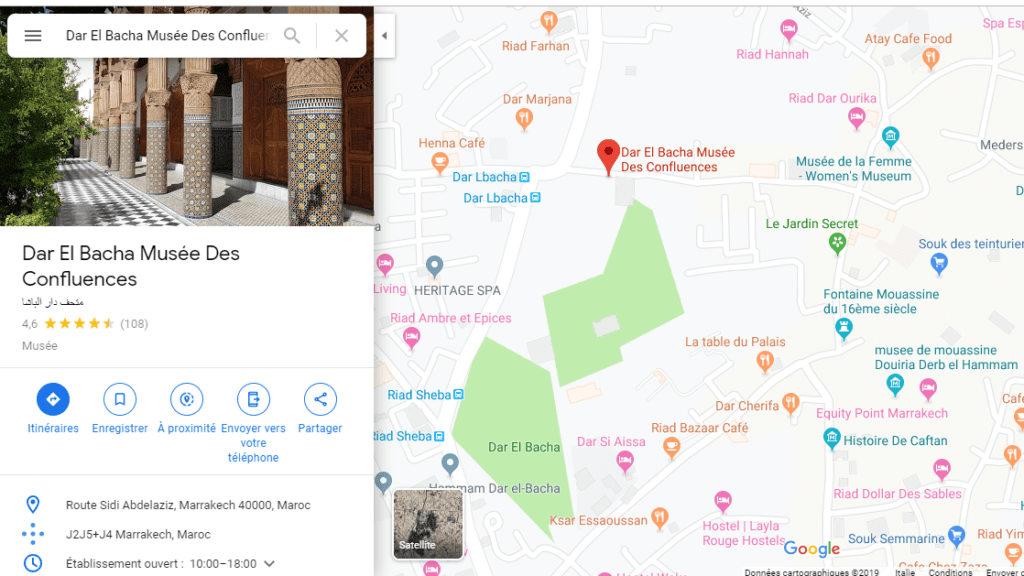
Task: Click the magnifier search icon
Action: pyautogui.click(x=292, y=36)
